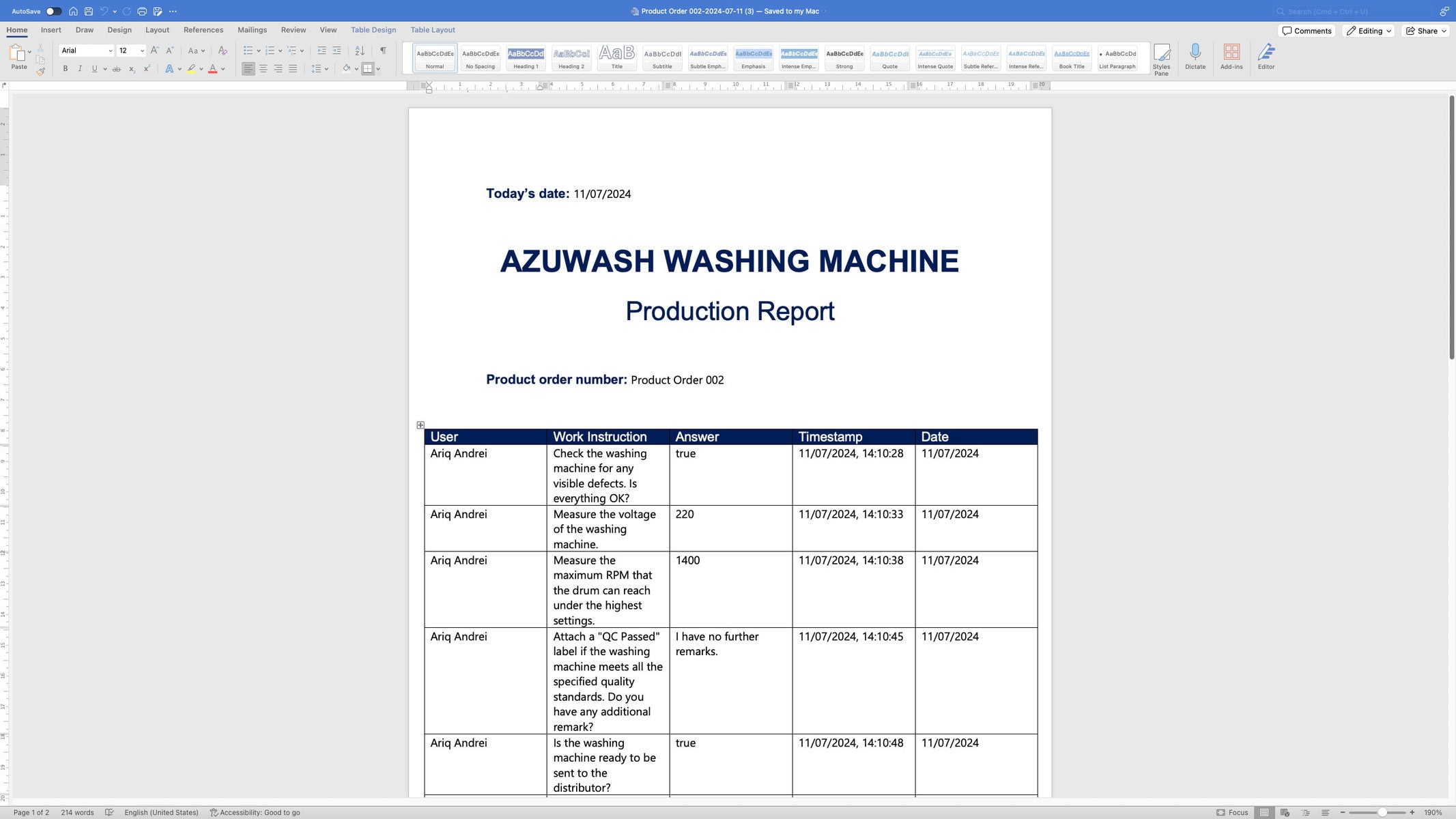Click the Format Painter icon
1456x819 pixels.
(41, 70)
